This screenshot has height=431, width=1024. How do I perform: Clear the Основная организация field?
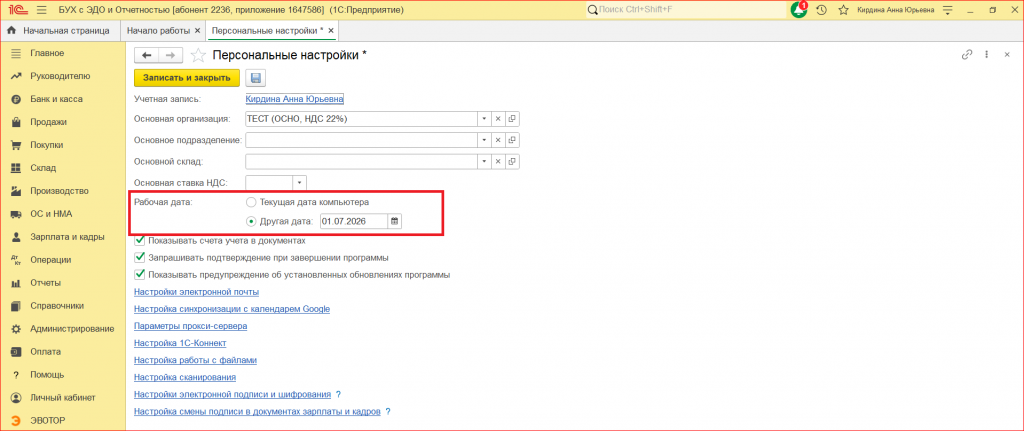[x=498, y=120]
